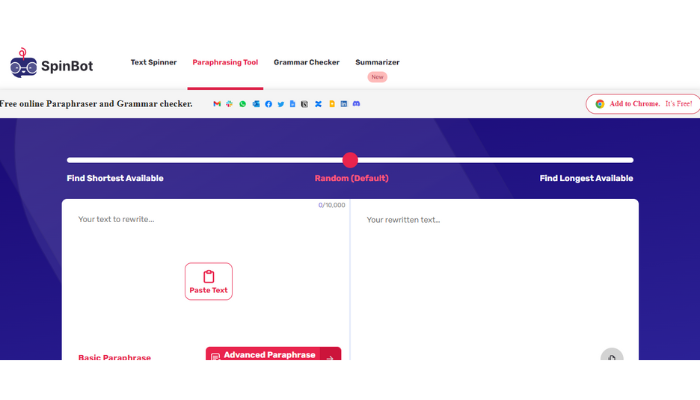The height and width of the screenshot is (400, 700).
Task: Click the Slack icon
Action: tap(229, 104)
